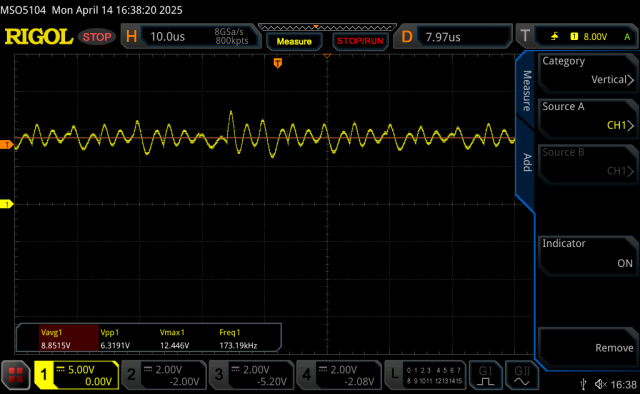Select the Measure side tab
Viewport: 640px width, 394px height.
527,91
